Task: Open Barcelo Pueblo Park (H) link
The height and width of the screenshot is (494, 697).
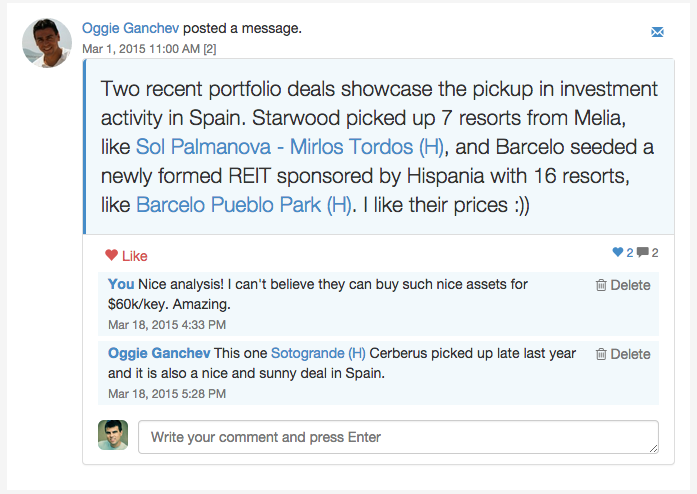Action: [x=244, y=205]
